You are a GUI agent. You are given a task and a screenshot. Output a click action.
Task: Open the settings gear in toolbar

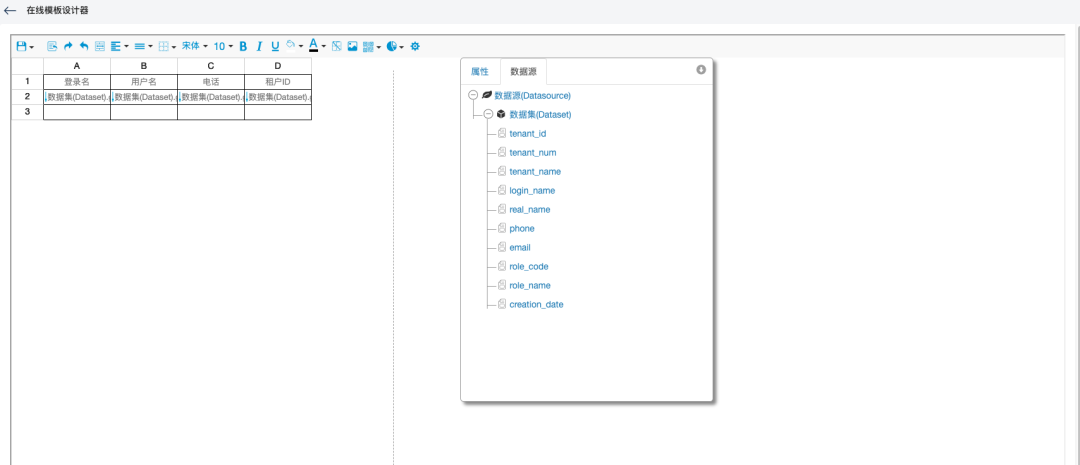coord(415,46)
